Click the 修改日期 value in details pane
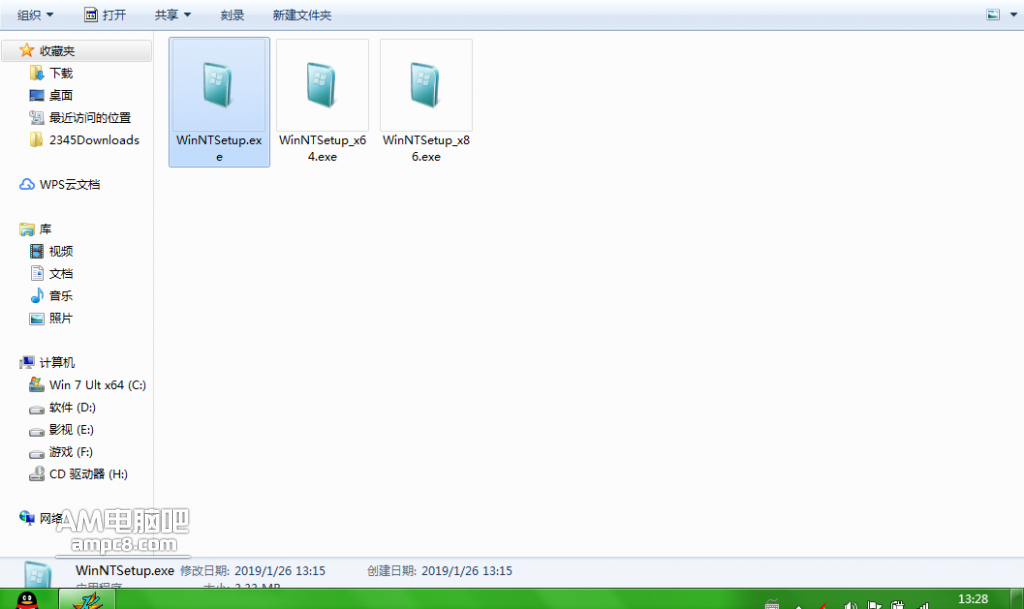 (x=280, y=571)
